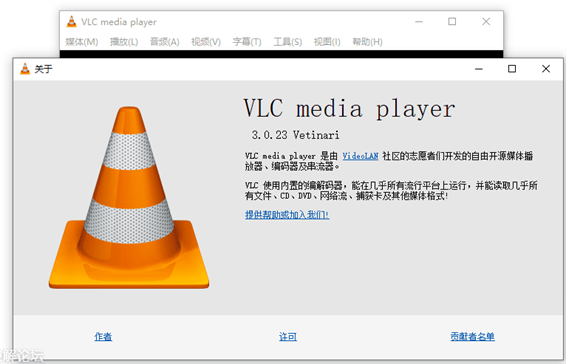The width and height of the screenshot is (566, 364).
Task: Maximize the VLC media player main window
Action: 452,22
